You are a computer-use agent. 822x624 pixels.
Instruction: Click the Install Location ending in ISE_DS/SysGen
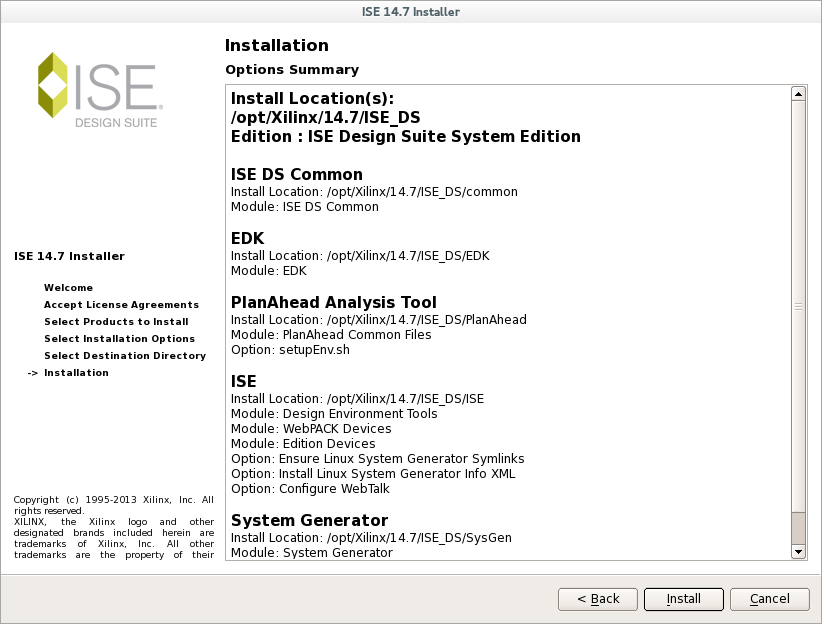tap(371, 538)
